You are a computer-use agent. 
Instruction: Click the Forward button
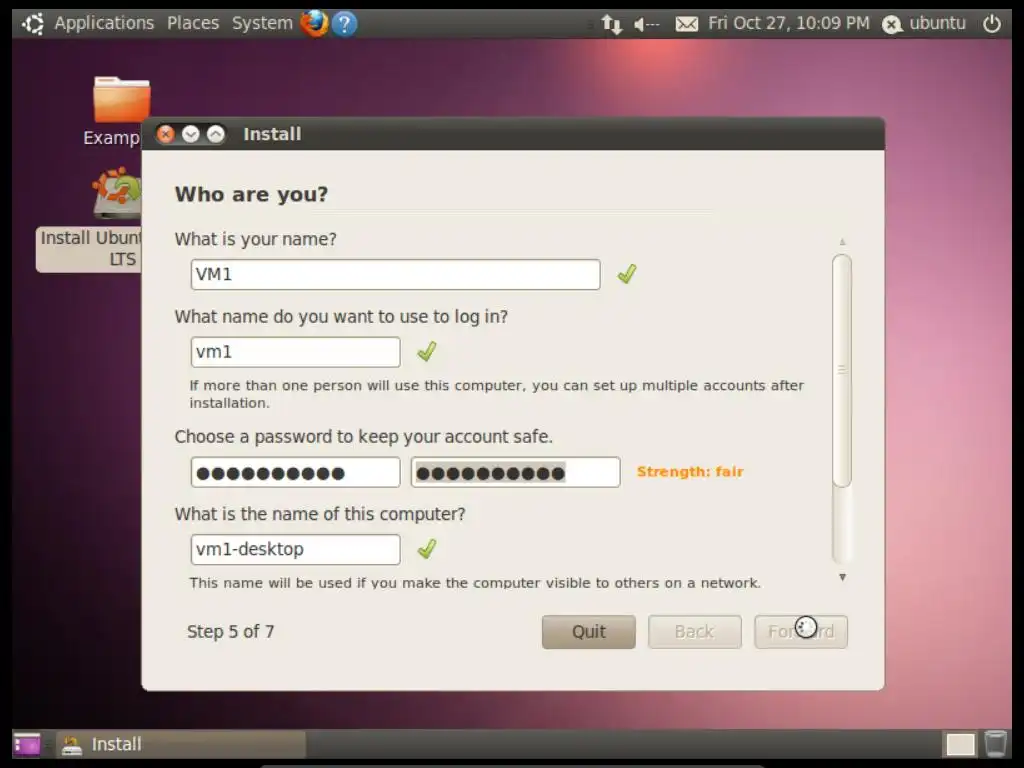(801, 632)
